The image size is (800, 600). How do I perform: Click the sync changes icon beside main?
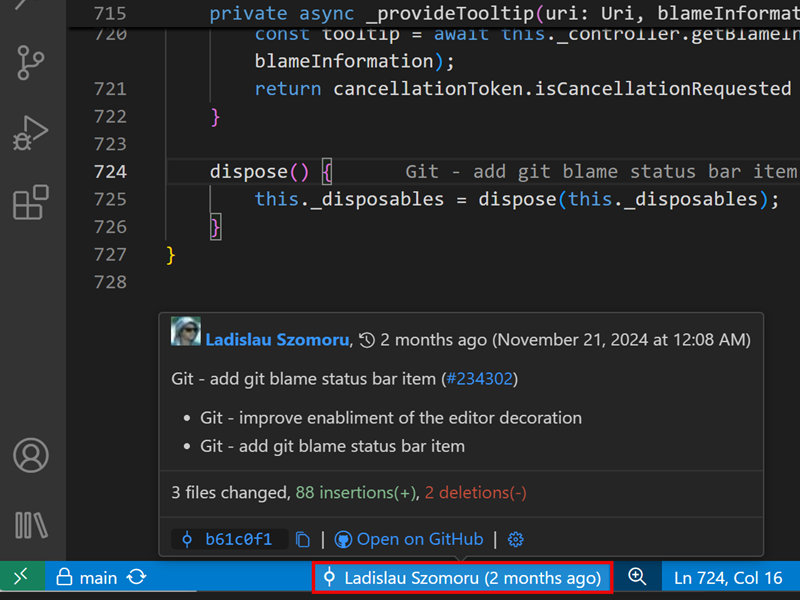(x=136, y=577)
